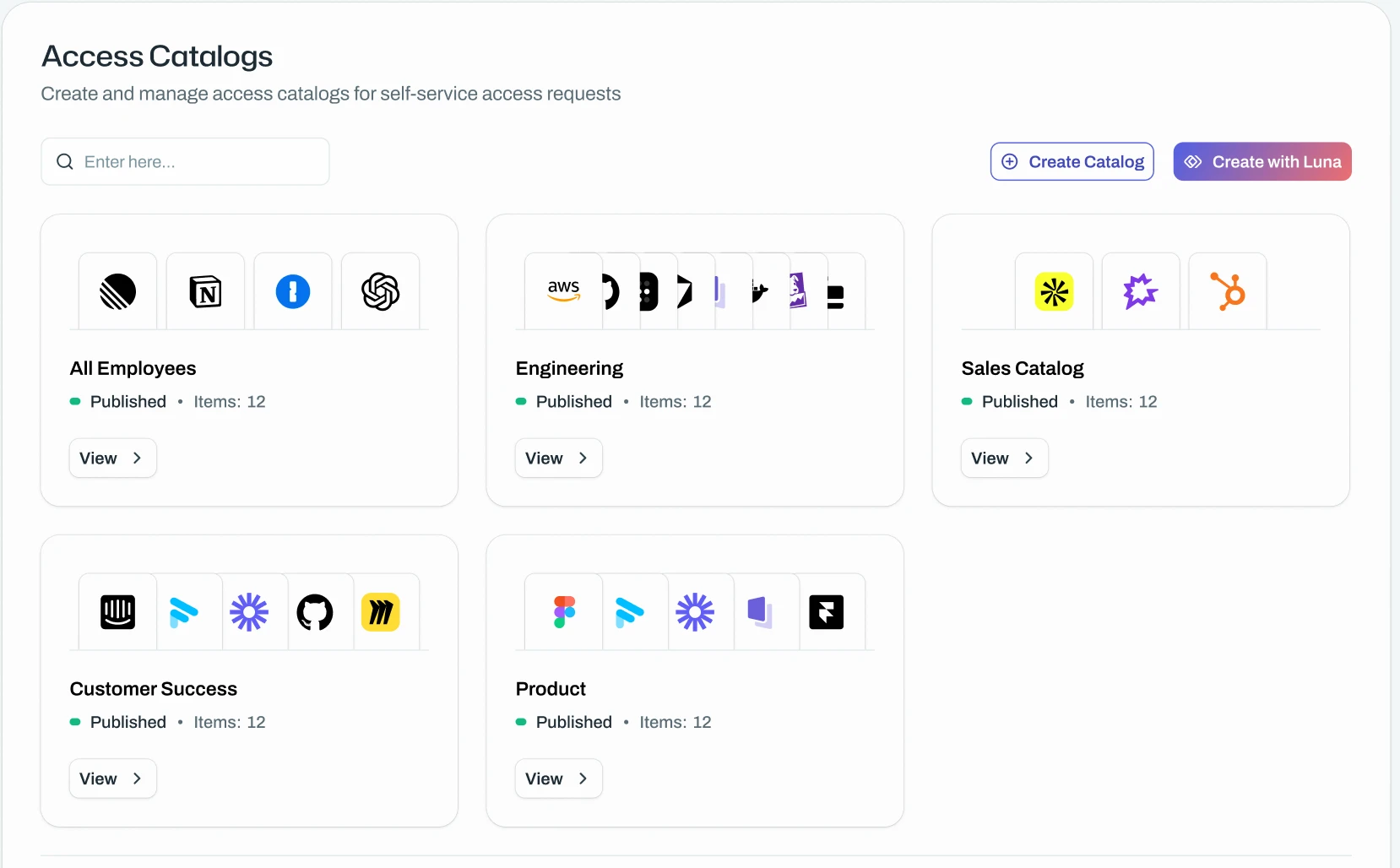
Task: Click the Notion icon in All Employees
Action: tap(205, 292)
